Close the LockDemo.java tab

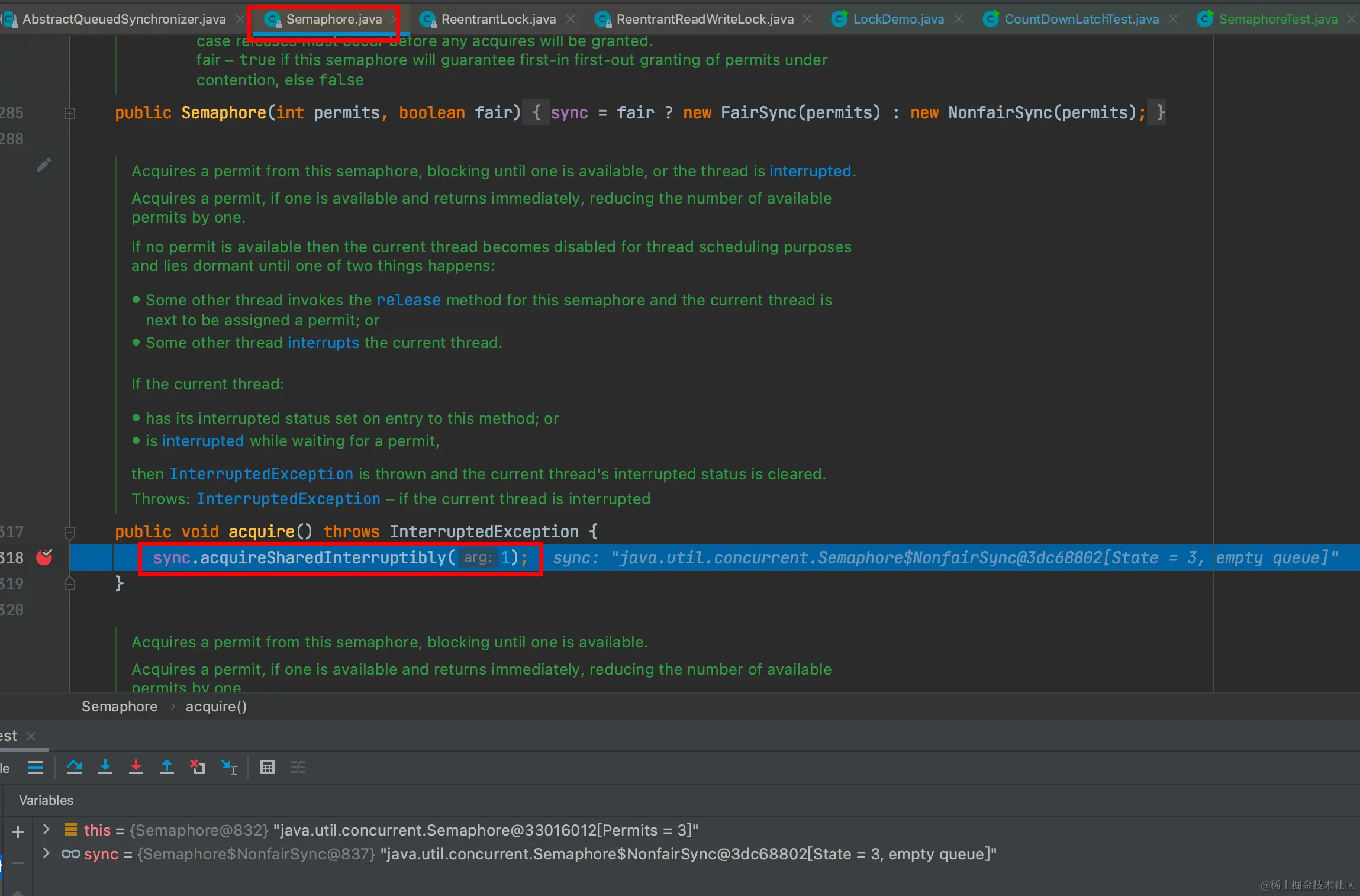[959, 19]
